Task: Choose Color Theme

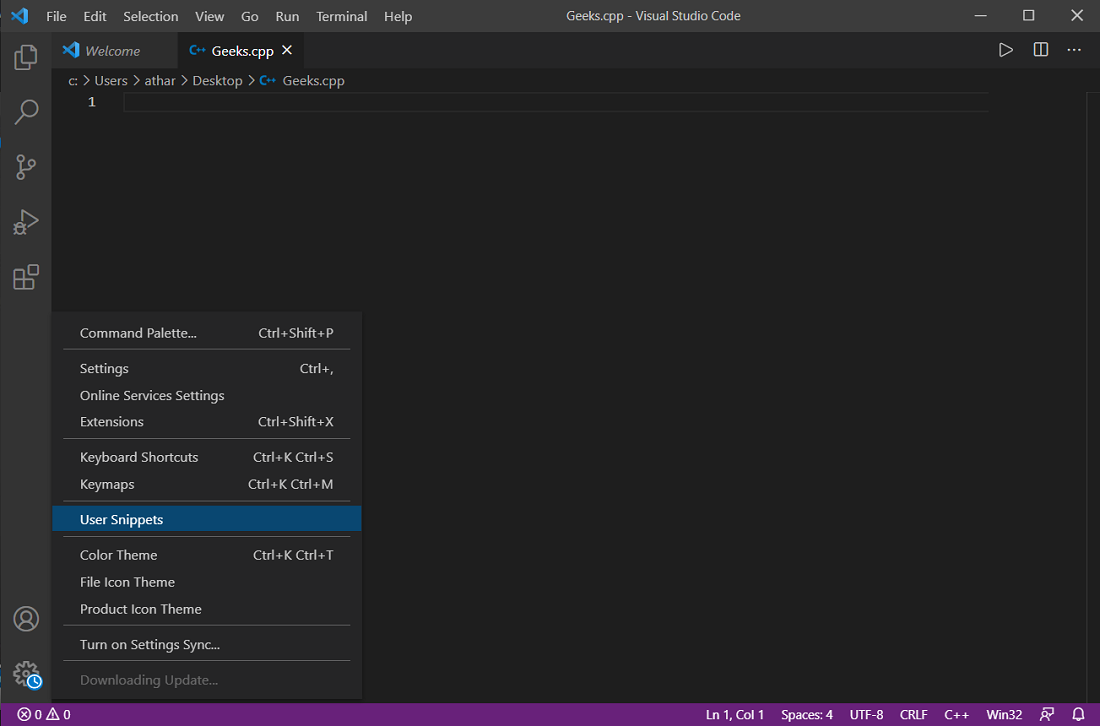Action: pos(207,555)
